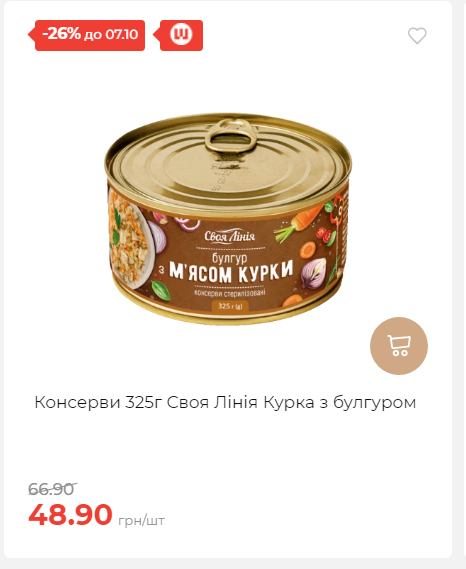Add product to favorites with heart icon
466x569 pixels.
click(417, 36)
